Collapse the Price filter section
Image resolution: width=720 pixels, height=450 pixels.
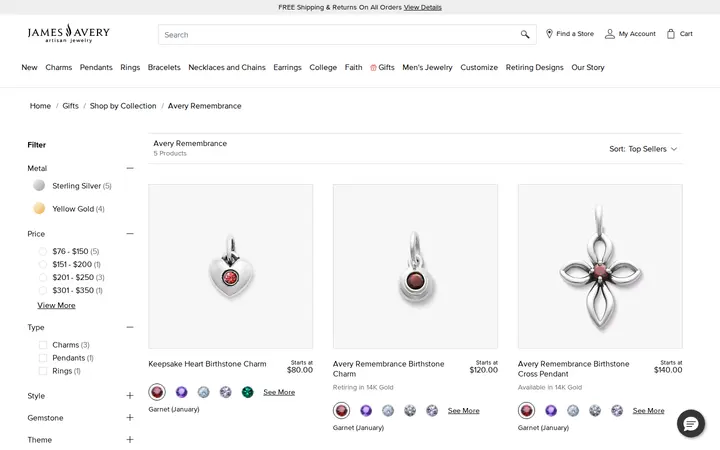[130, 233]
